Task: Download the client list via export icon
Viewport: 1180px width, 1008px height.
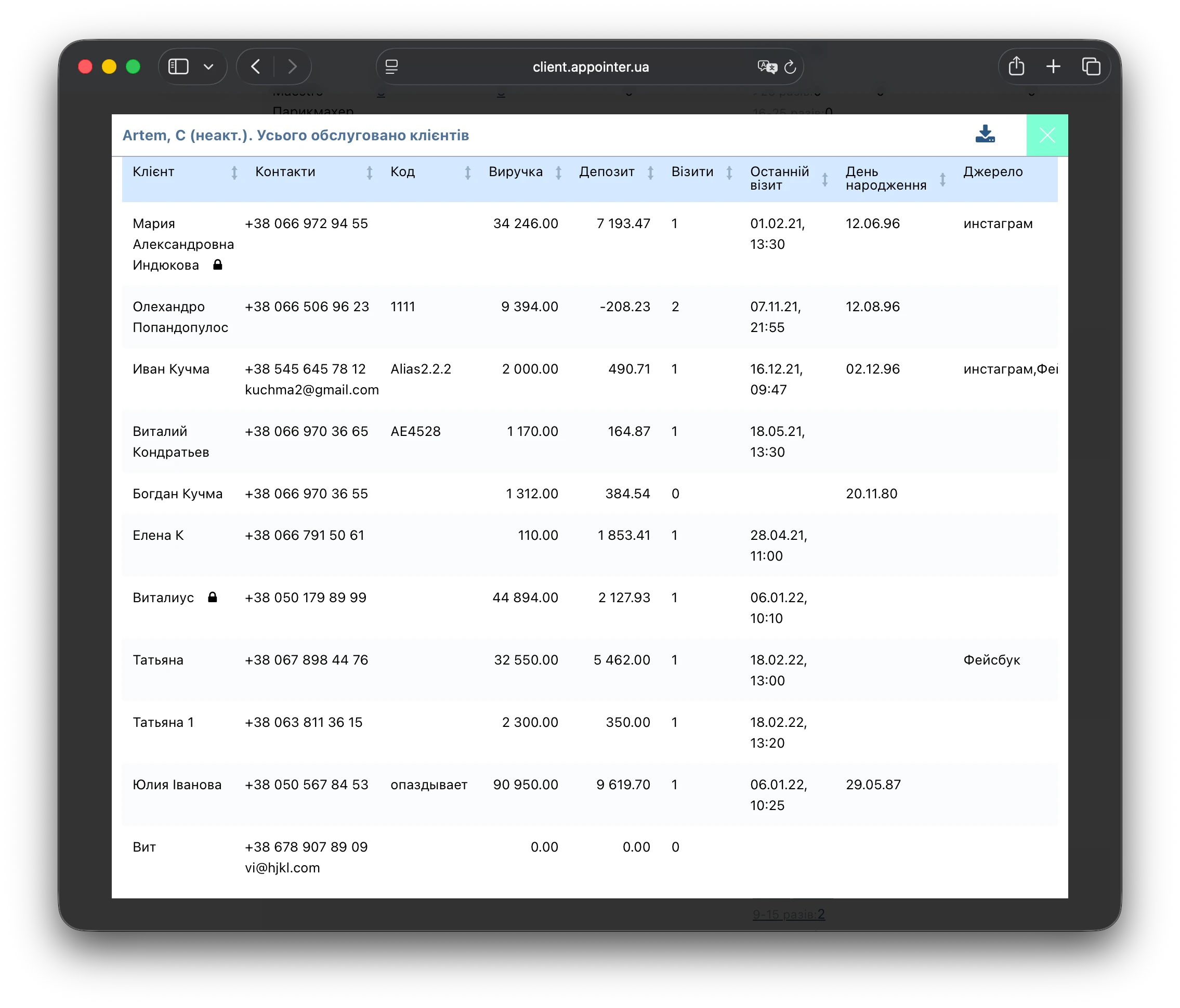Action: coord(985,135)
